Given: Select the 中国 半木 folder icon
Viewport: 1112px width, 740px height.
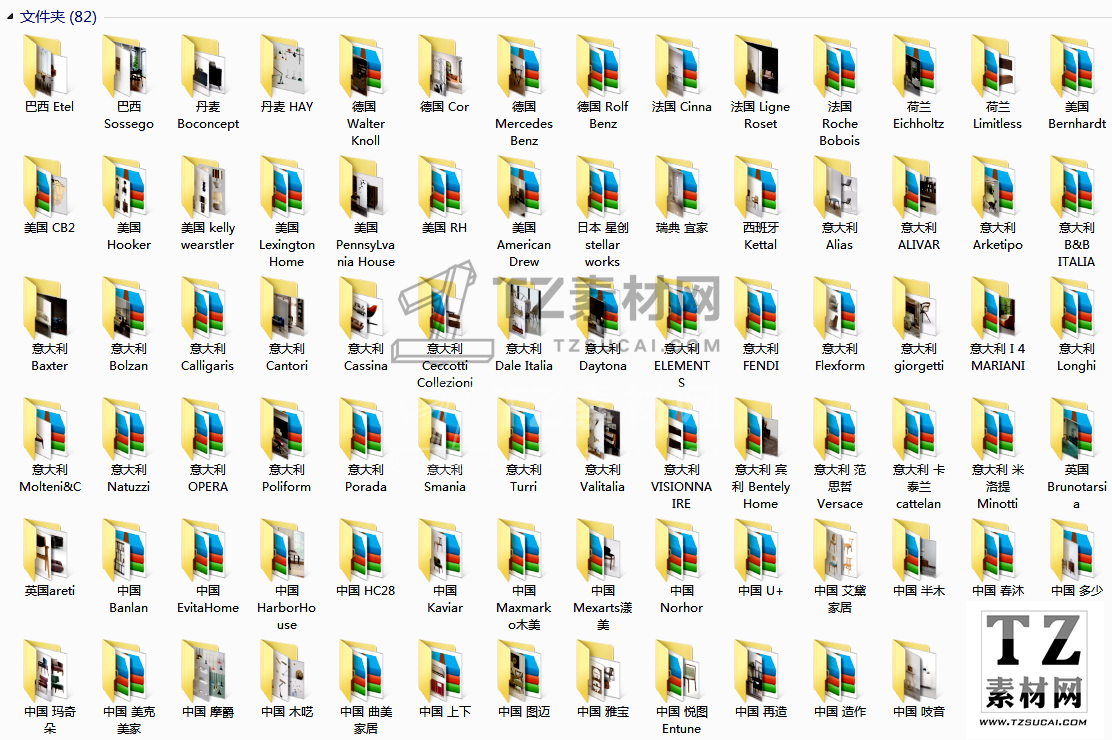Looking at the screenshot, I should tap(917, 550).
